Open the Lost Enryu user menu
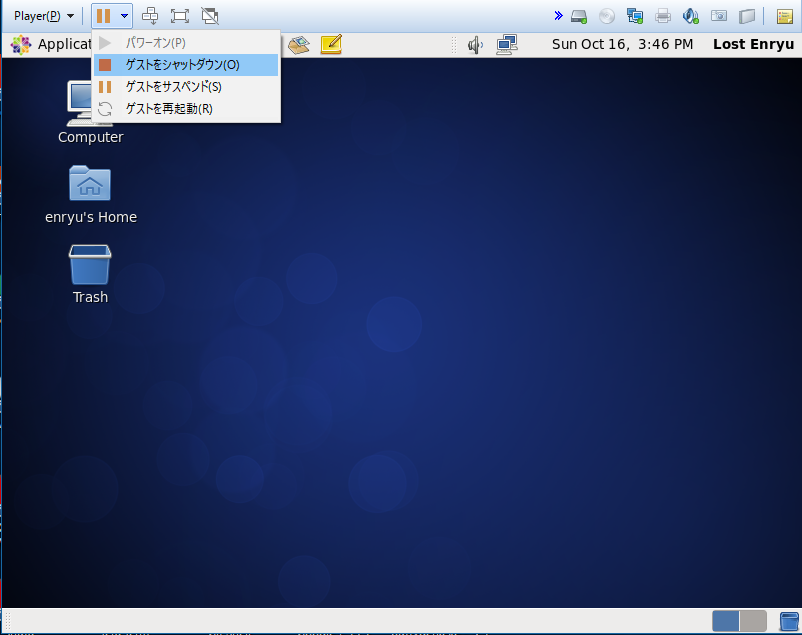The height and width of the screenshot is (635, 802). [x=753, y=45]
